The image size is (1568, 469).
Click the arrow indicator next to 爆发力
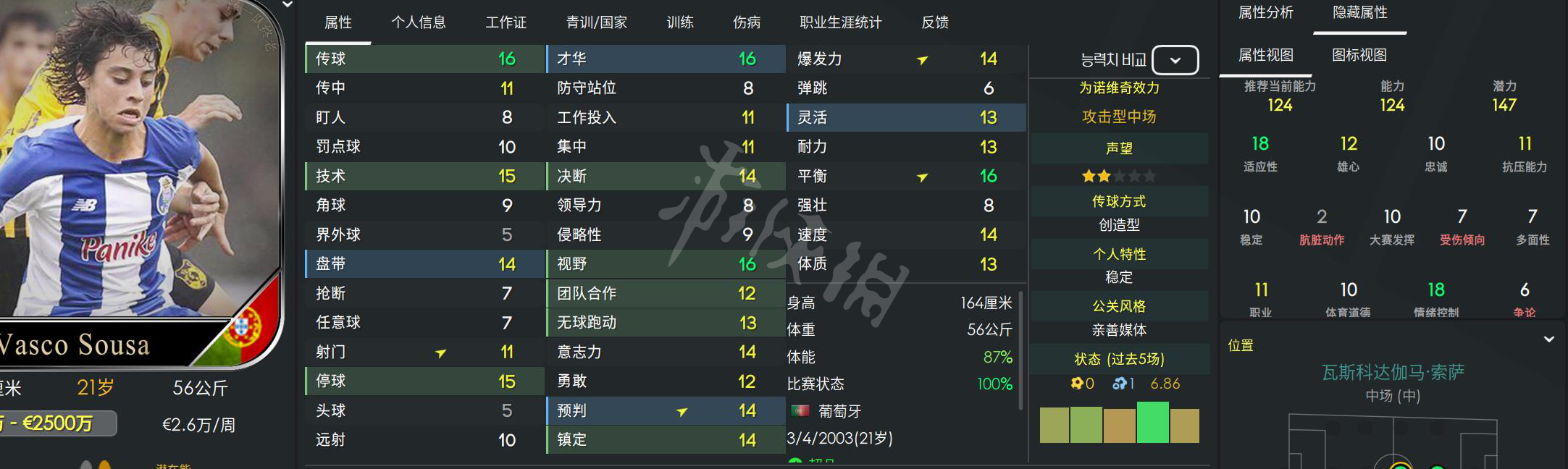[922, 60]
